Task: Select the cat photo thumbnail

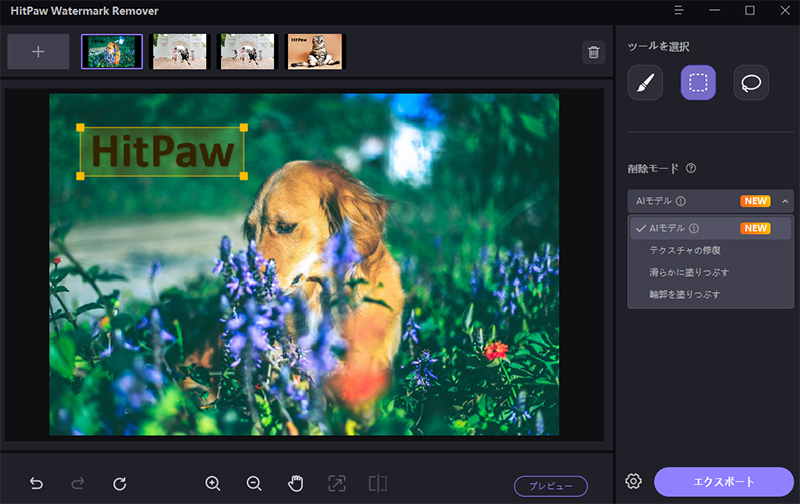Action: 315,52
